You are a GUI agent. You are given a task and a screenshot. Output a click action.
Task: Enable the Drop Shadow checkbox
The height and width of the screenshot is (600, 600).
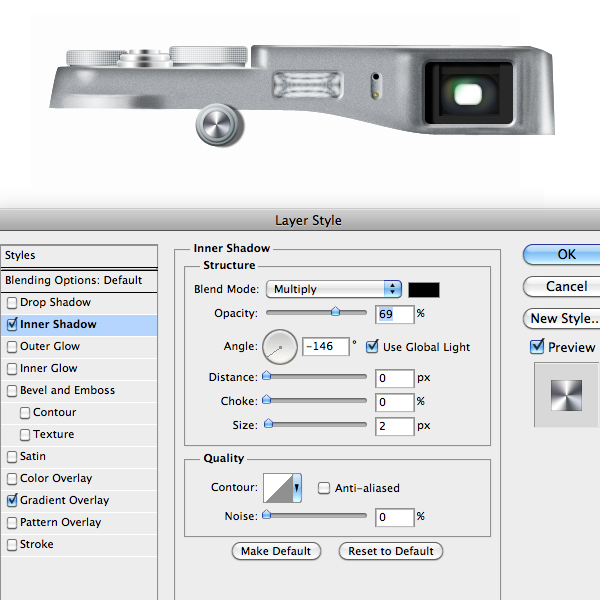(x=12, y=303)
